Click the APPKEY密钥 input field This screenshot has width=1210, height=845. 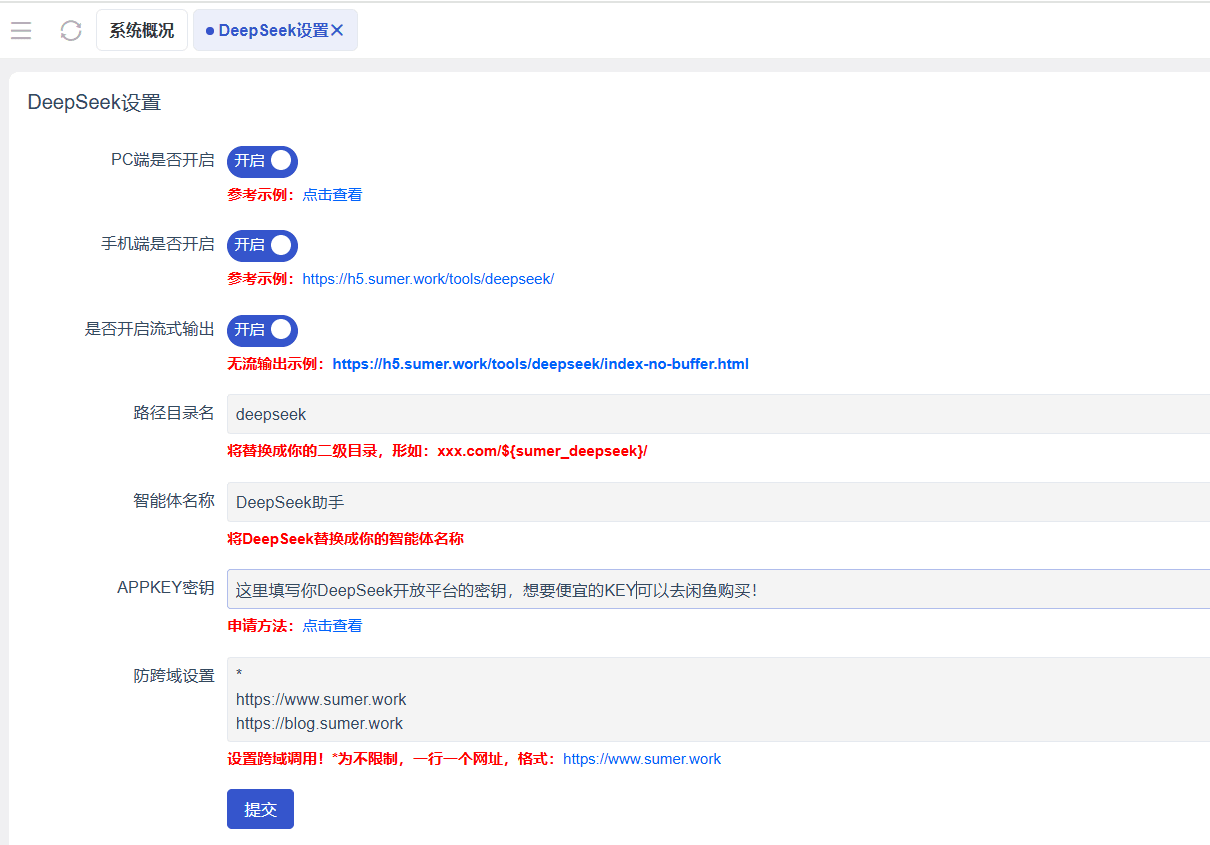tap(718, 589)
